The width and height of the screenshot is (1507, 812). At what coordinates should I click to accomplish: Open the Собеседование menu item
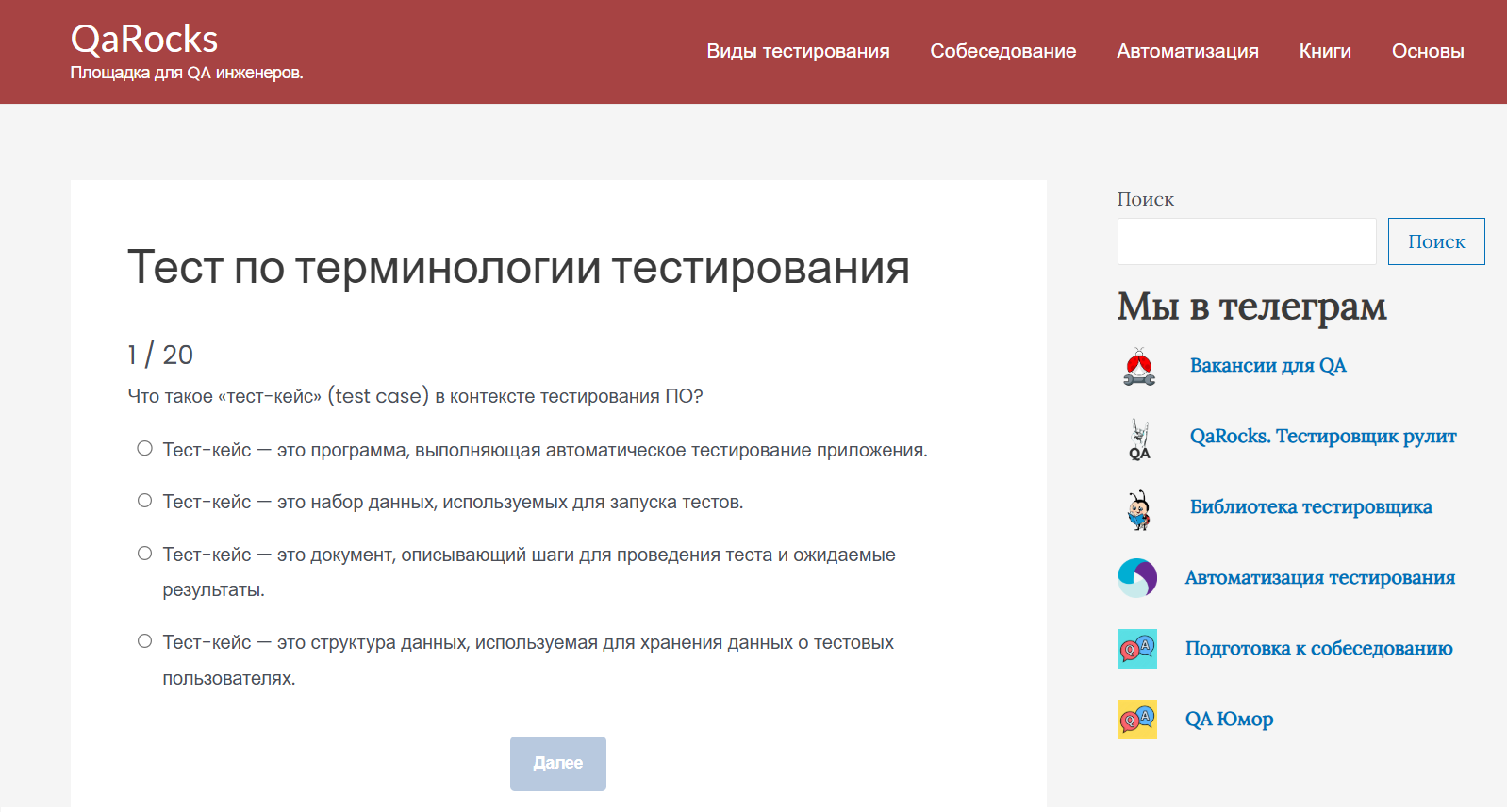pyautogui.click(x=1002, y=51)
